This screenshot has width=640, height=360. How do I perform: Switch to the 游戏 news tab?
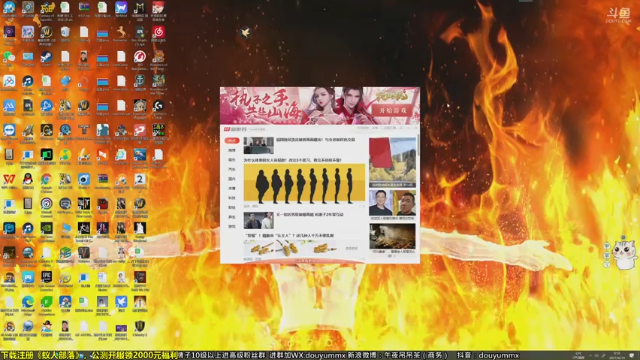pos(232,227)
